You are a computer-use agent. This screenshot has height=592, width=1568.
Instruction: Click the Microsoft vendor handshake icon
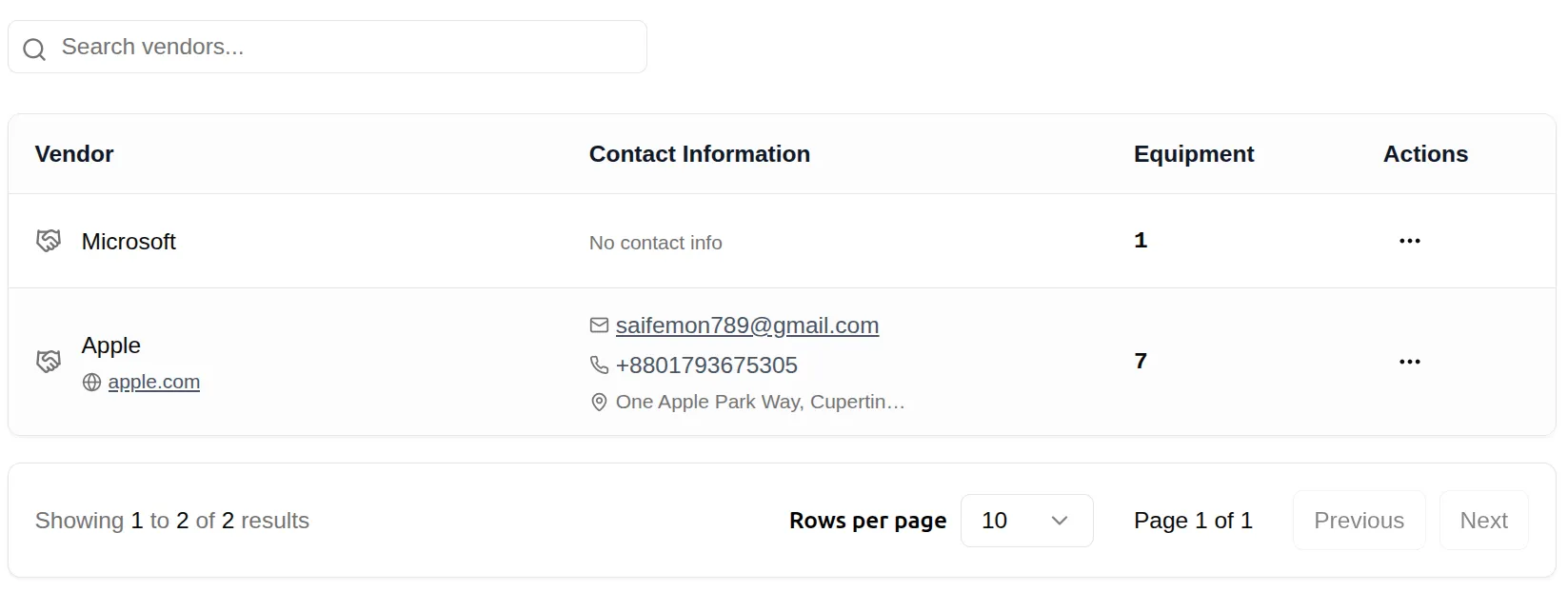(x=49, y=241)
